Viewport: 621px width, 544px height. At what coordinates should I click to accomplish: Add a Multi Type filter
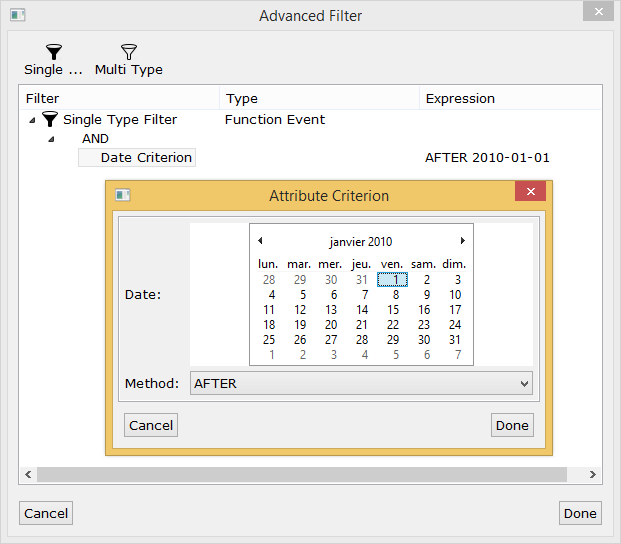point(129,60)
